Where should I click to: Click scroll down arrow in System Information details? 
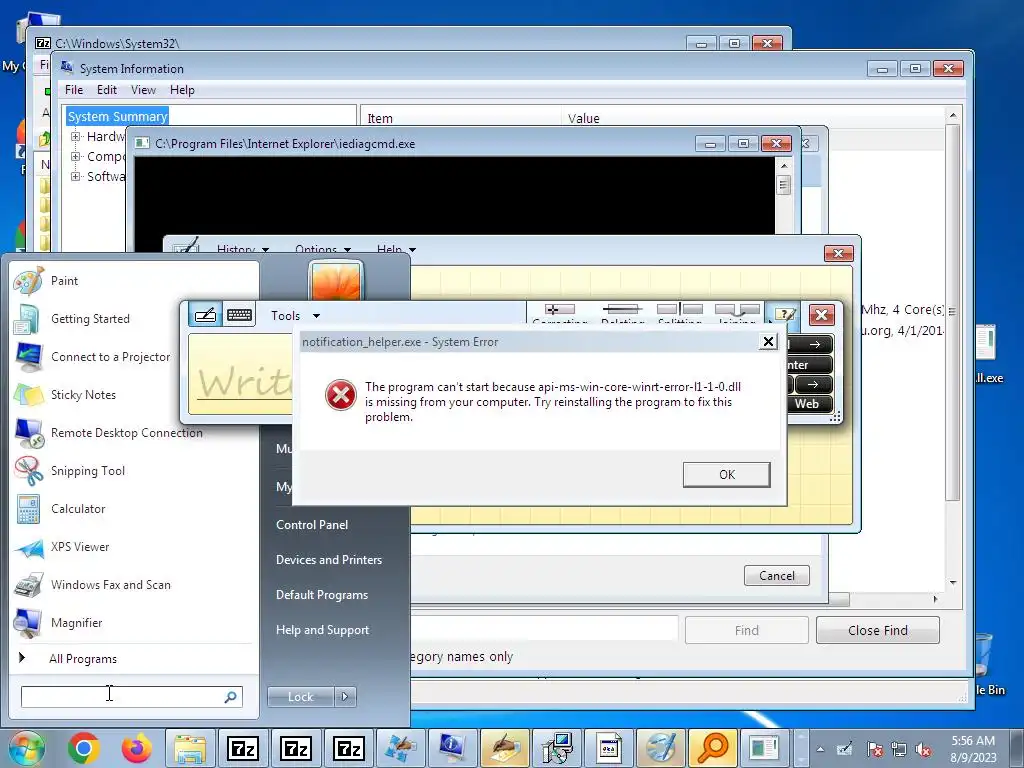[953, 583]
